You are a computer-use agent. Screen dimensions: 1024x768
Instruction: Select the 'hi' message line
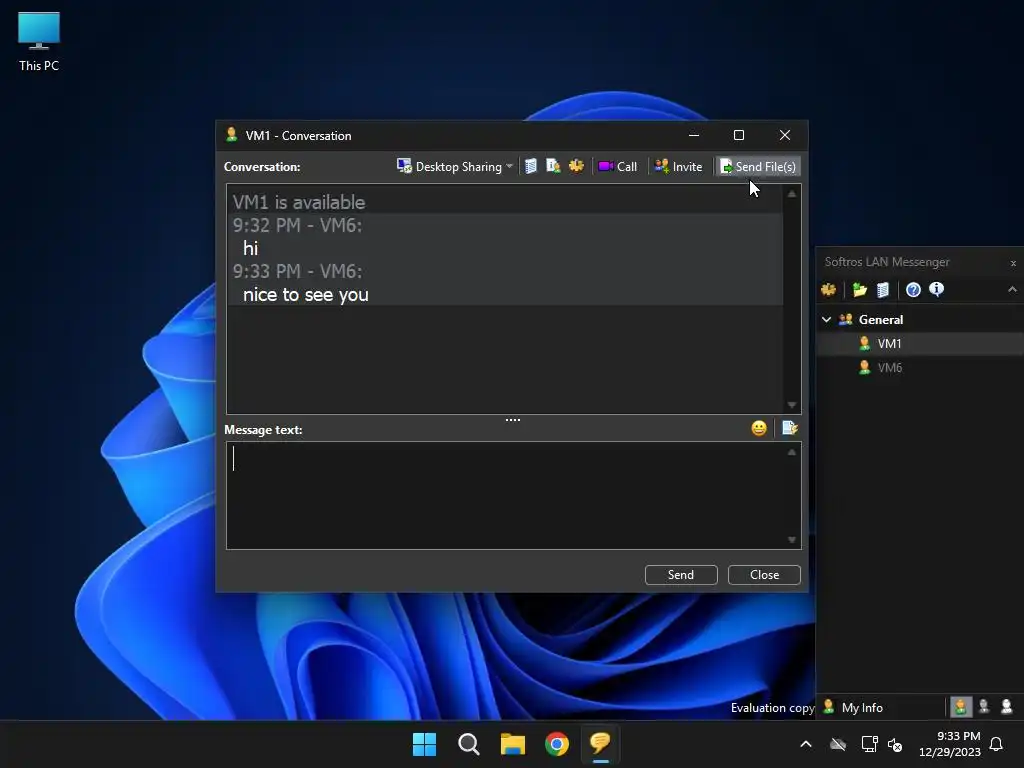[x=251, y=248]
